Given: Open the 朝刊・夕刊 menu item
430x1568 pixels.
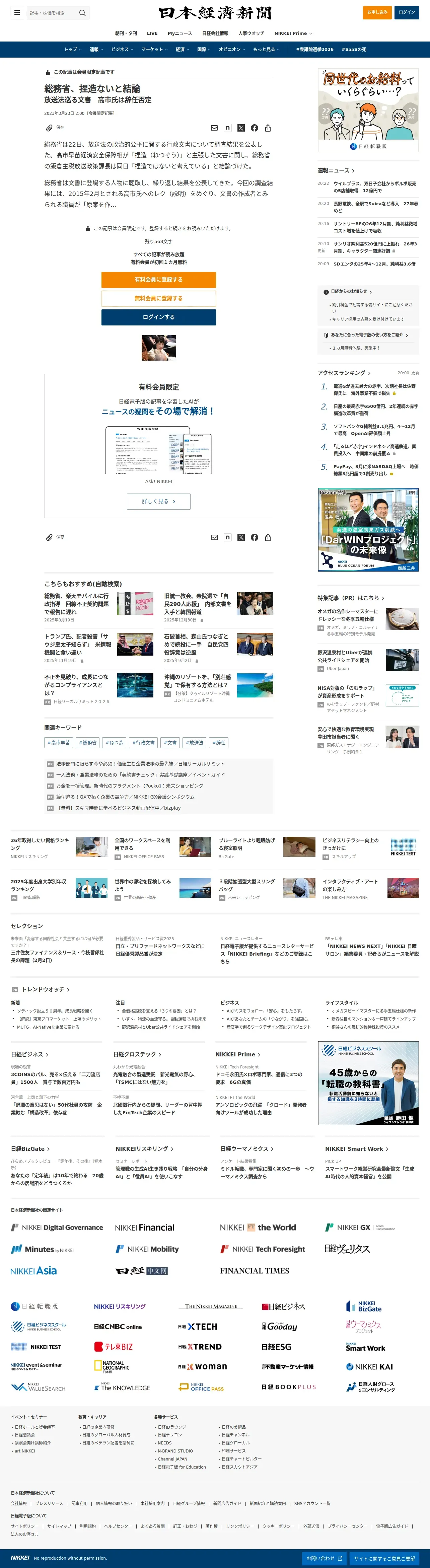Looking at the screenshot, I should pos(126,33).
